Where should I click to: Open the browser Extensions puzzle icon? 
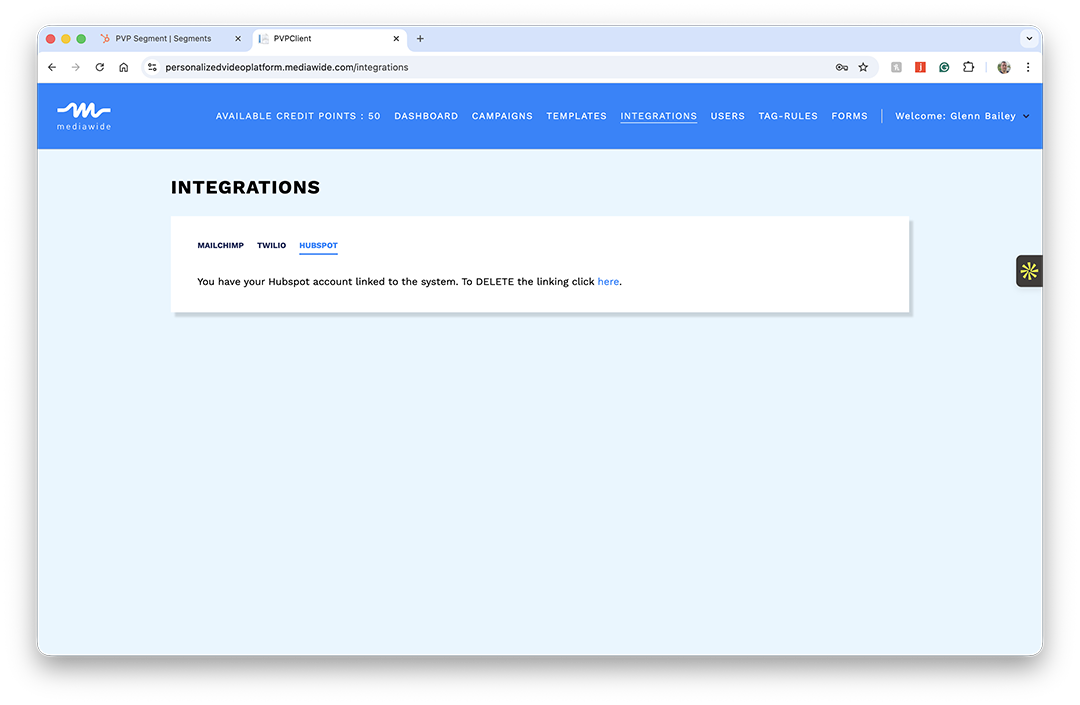[x=968, y=67]
